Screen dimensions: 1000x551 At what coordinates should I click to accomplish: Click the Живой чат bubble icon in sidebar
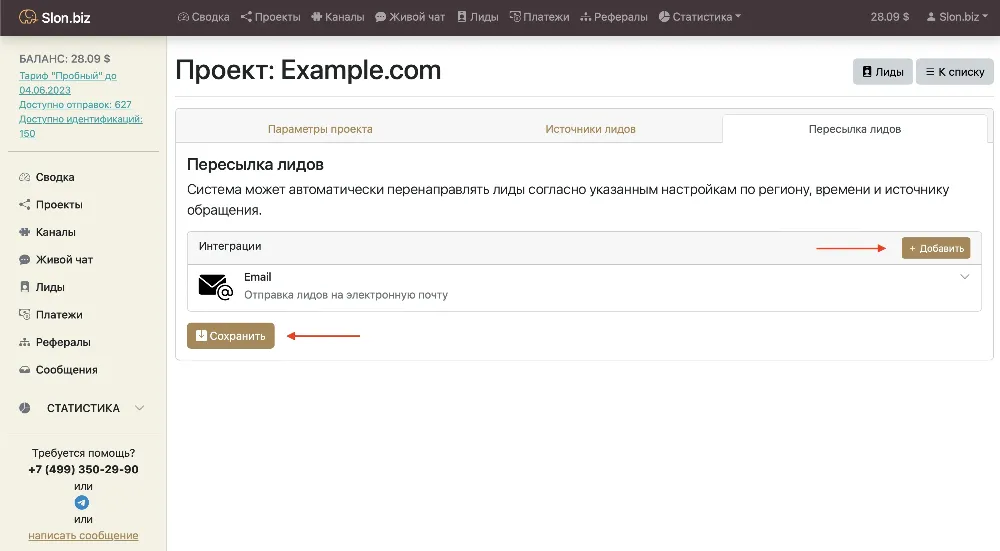pyautogui.click(x=24, y=260)
